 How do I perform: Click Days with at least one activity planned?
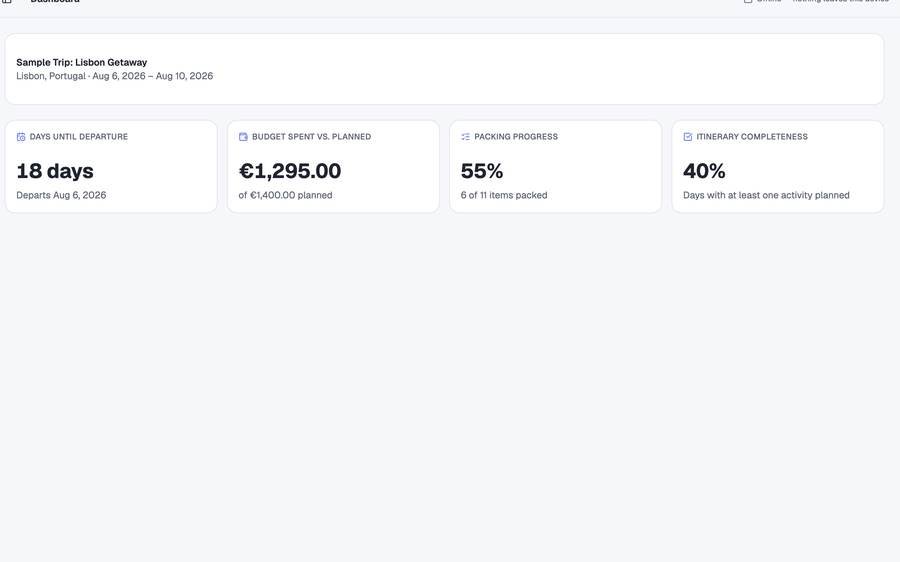tap(766, 195)
